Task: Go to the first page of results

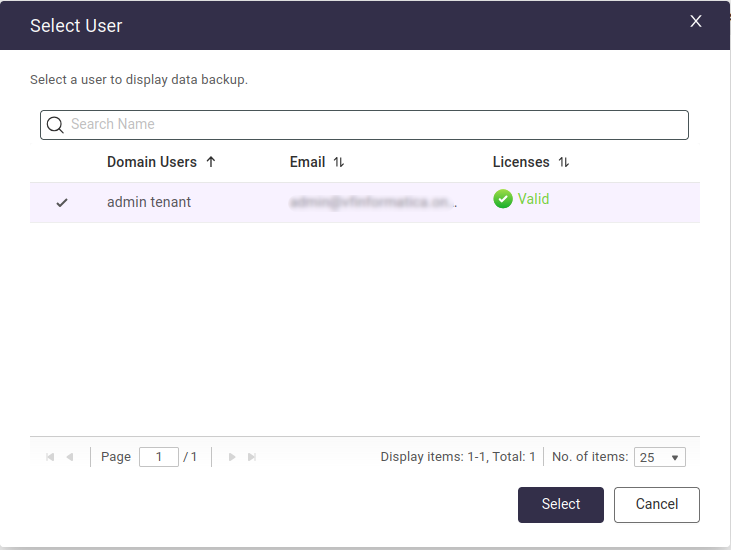Action: coord(50,457)
